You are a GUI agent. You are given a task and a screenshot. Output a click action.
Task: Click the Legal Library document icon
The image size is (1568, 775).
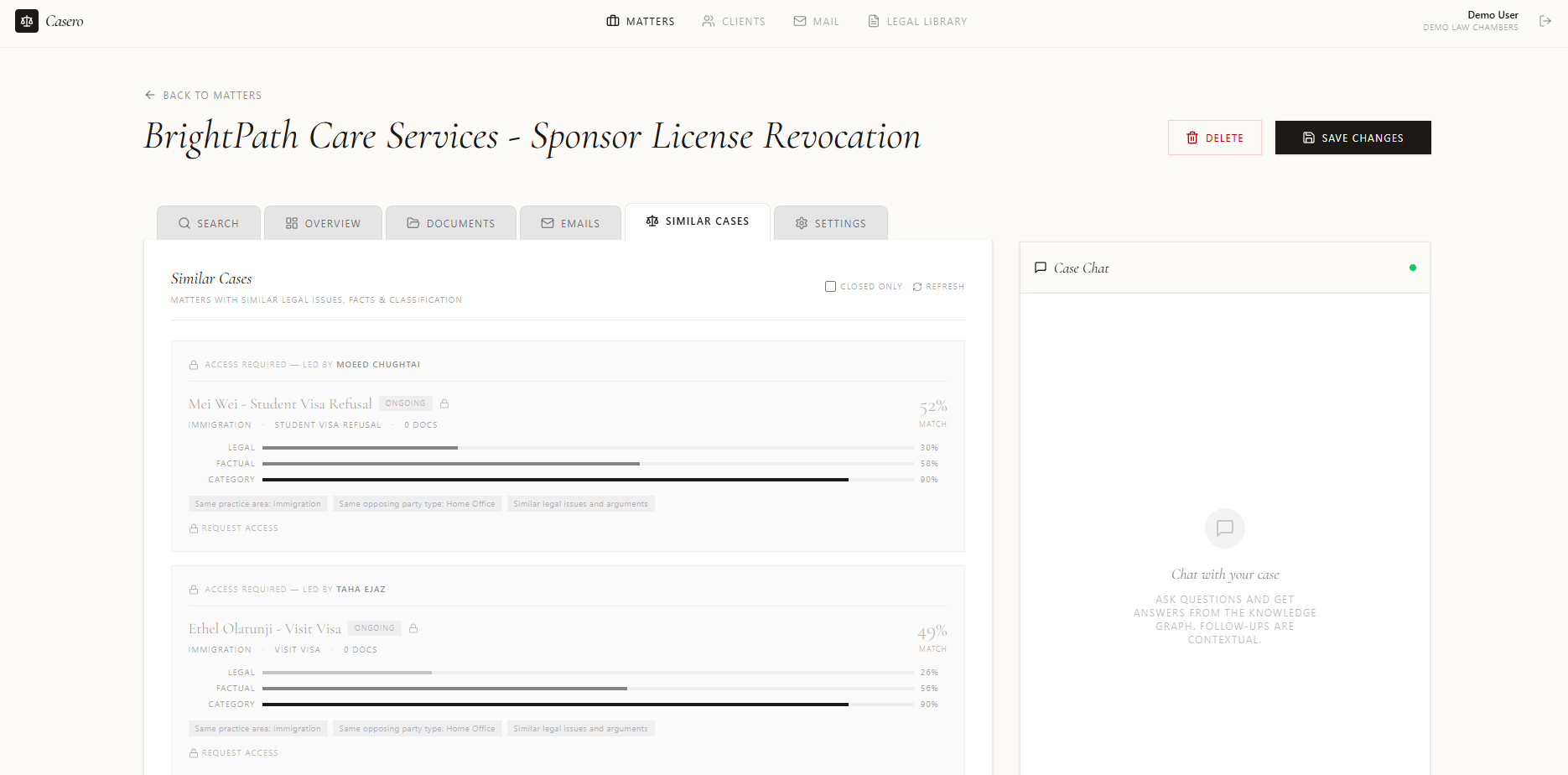[874, 21]
